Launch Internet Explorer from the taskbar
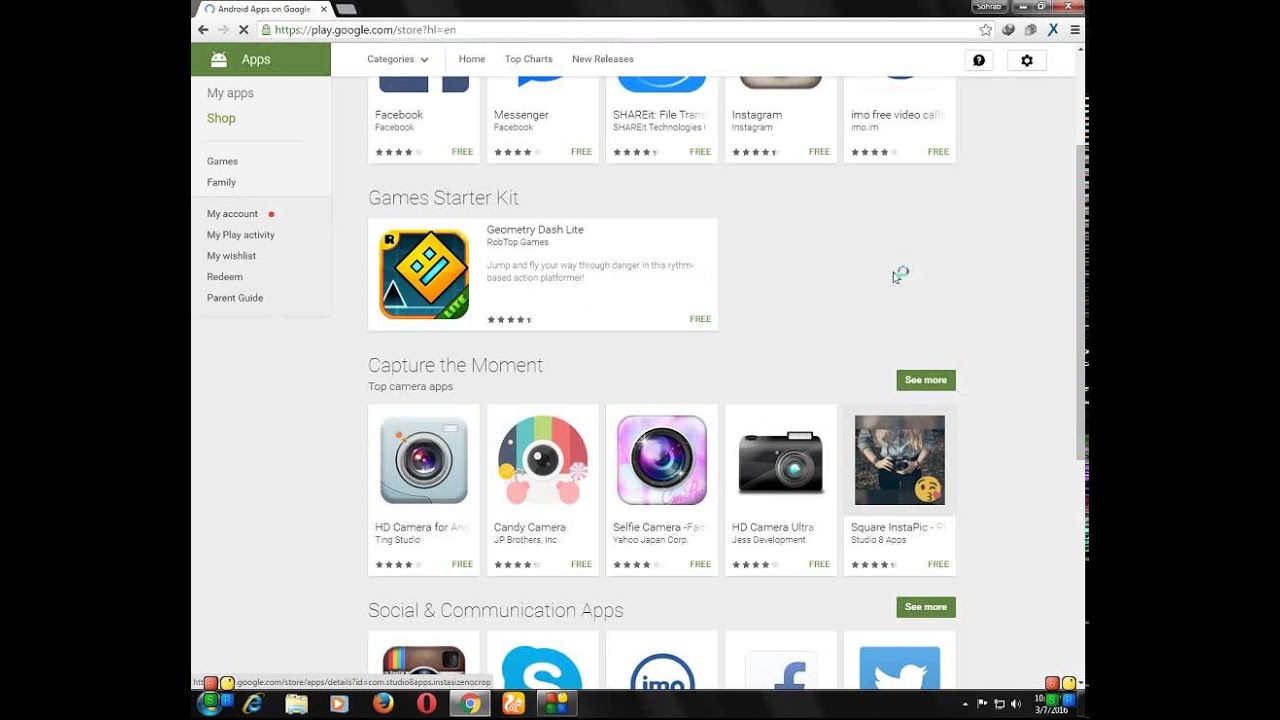This screenshot has height=720, width=1280. tap(254, 704)
